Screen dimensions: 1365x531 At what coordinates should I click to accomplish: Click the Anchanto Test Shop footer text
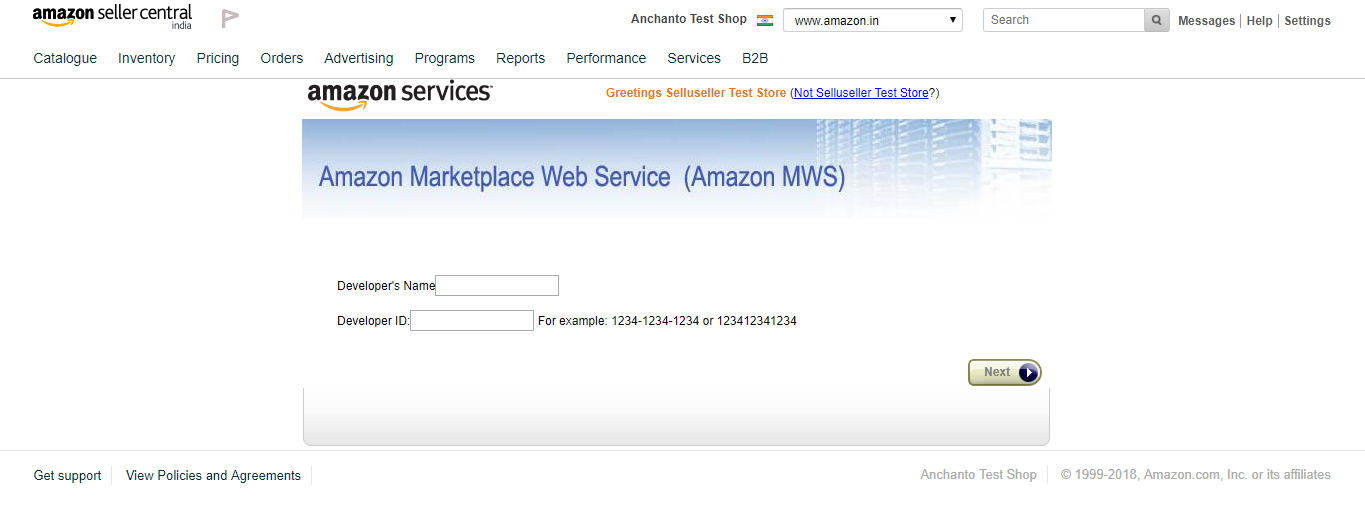point(978,475)
